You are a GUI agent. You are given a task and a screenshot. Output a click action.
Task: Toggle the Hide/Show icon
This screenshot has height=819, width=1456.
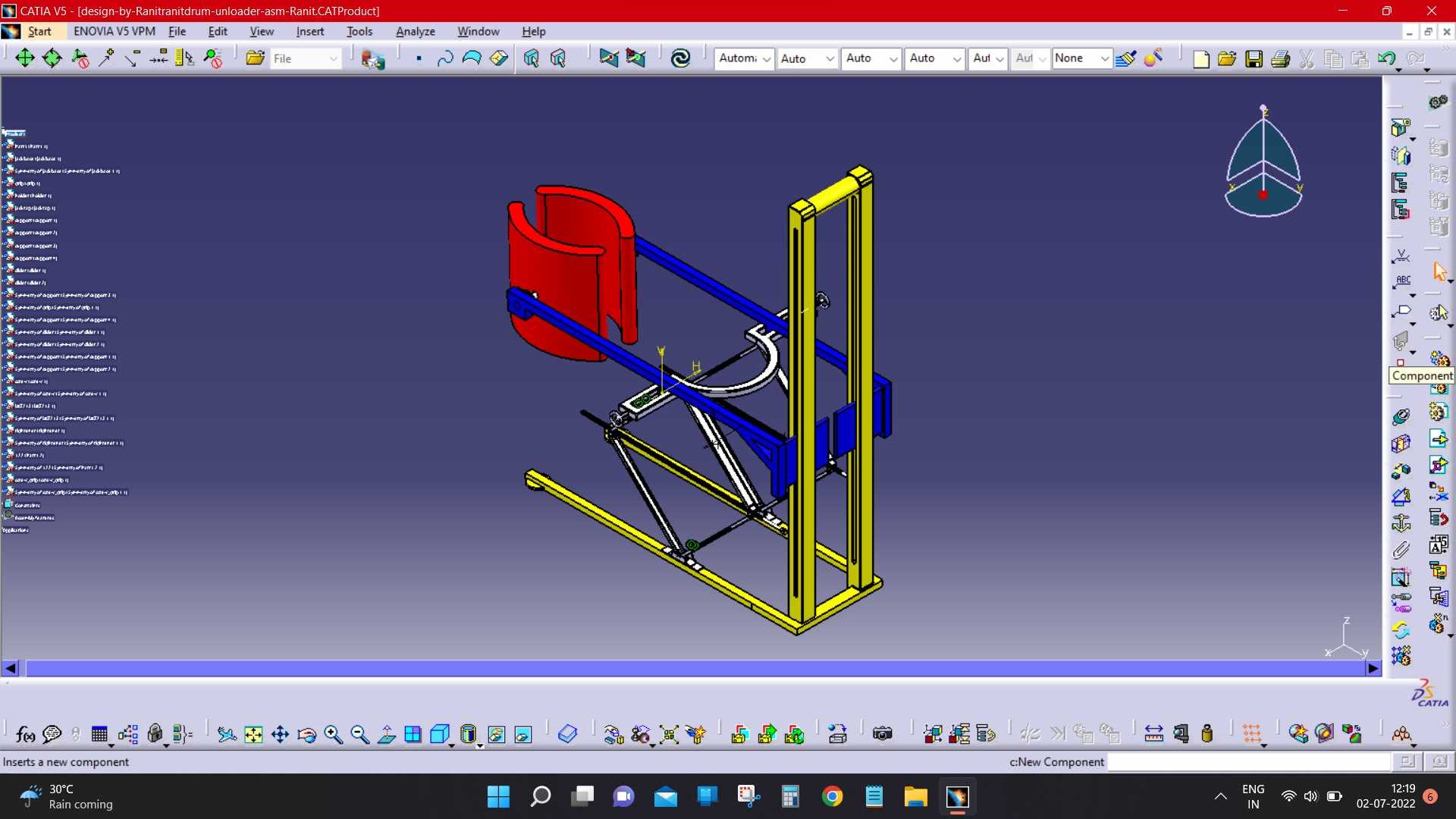(x=497, y=734)
